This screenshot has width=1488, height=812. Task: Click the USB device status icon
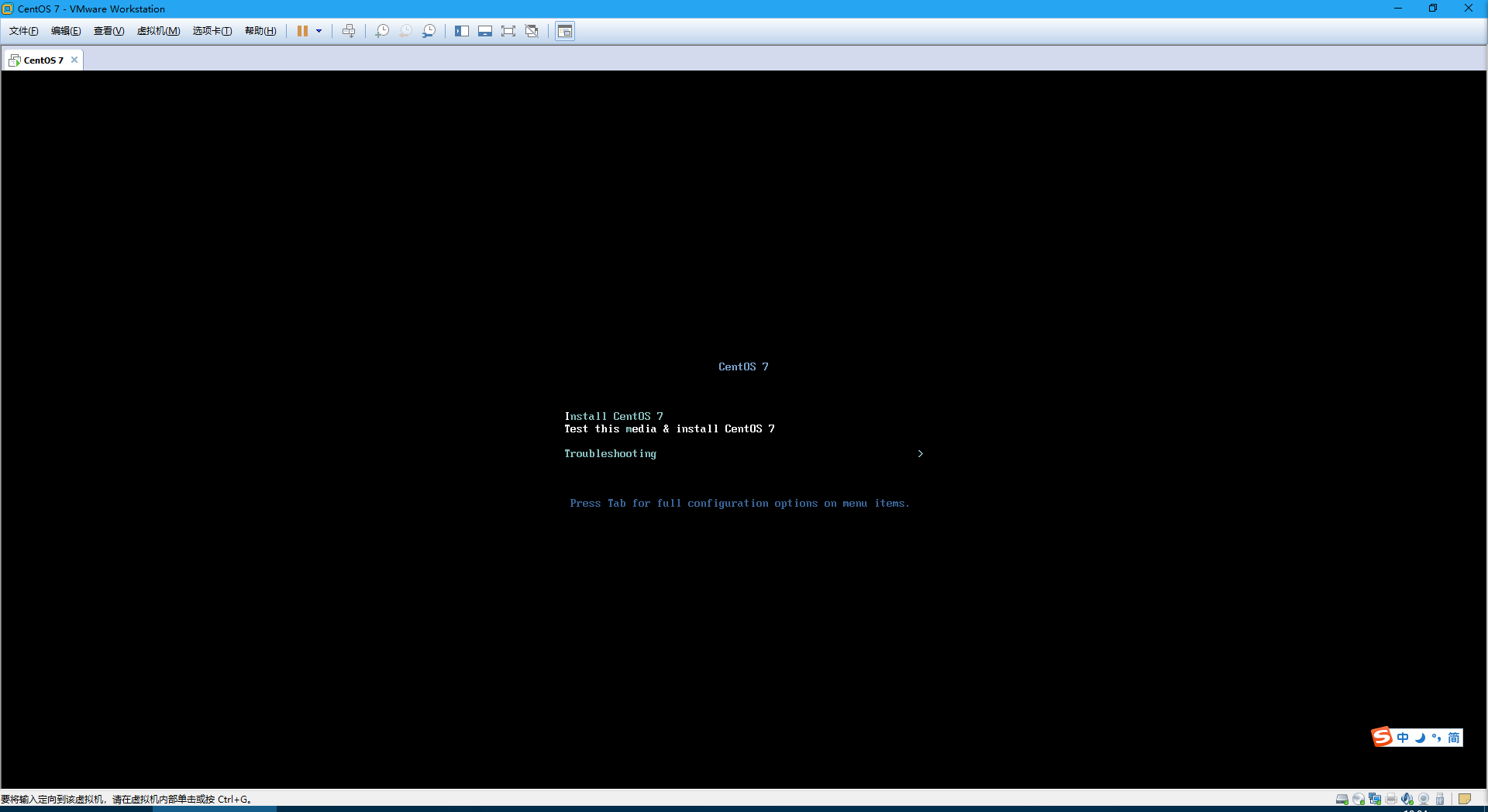pos(1440,799)
